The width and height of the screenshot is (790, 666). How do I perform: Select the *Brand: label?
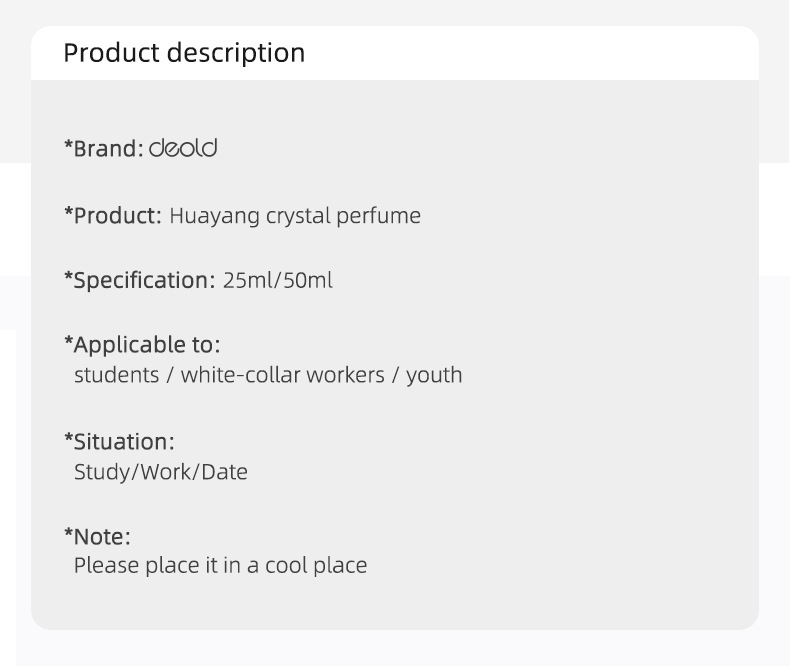(104, 149)
